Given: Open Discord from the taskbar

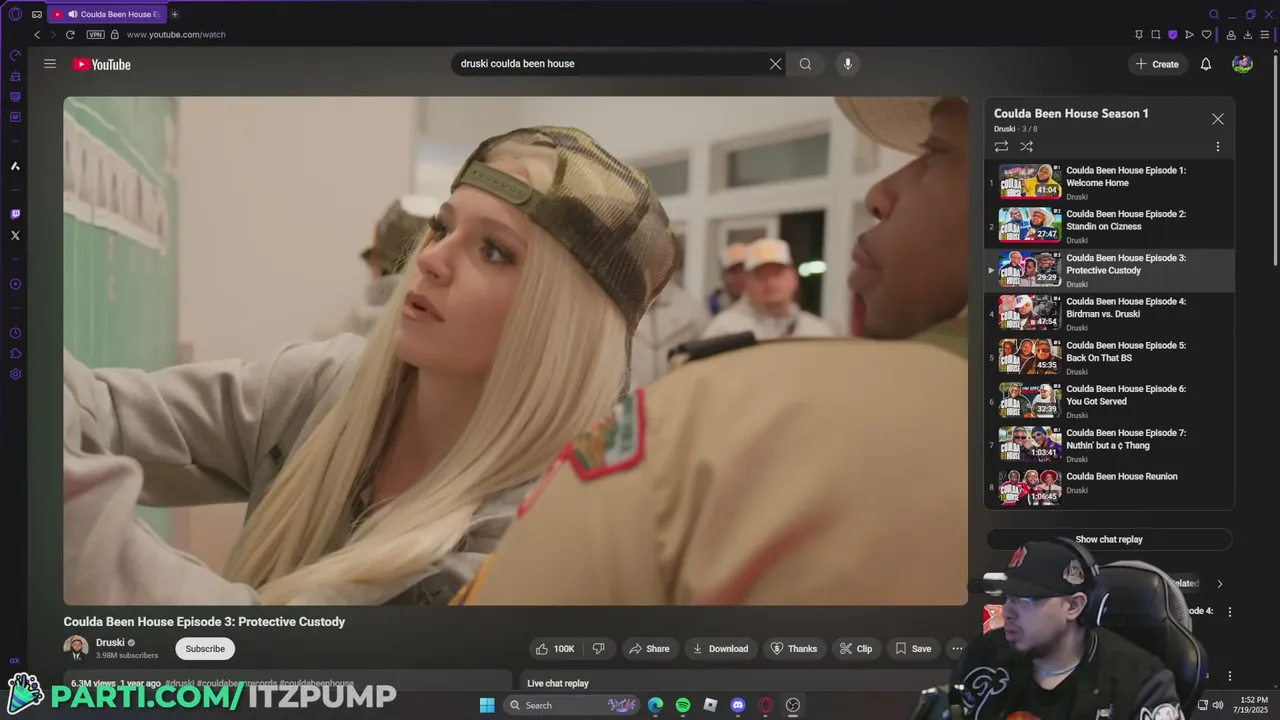Looking at the screenshot, I should coord(738,705).
